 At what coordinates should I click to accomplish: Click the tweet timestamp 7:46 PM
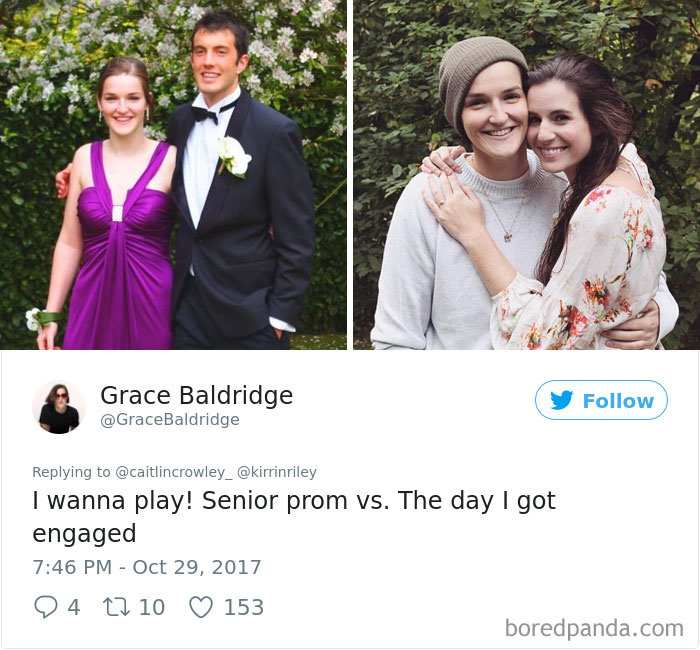click(x=72, y=567)
